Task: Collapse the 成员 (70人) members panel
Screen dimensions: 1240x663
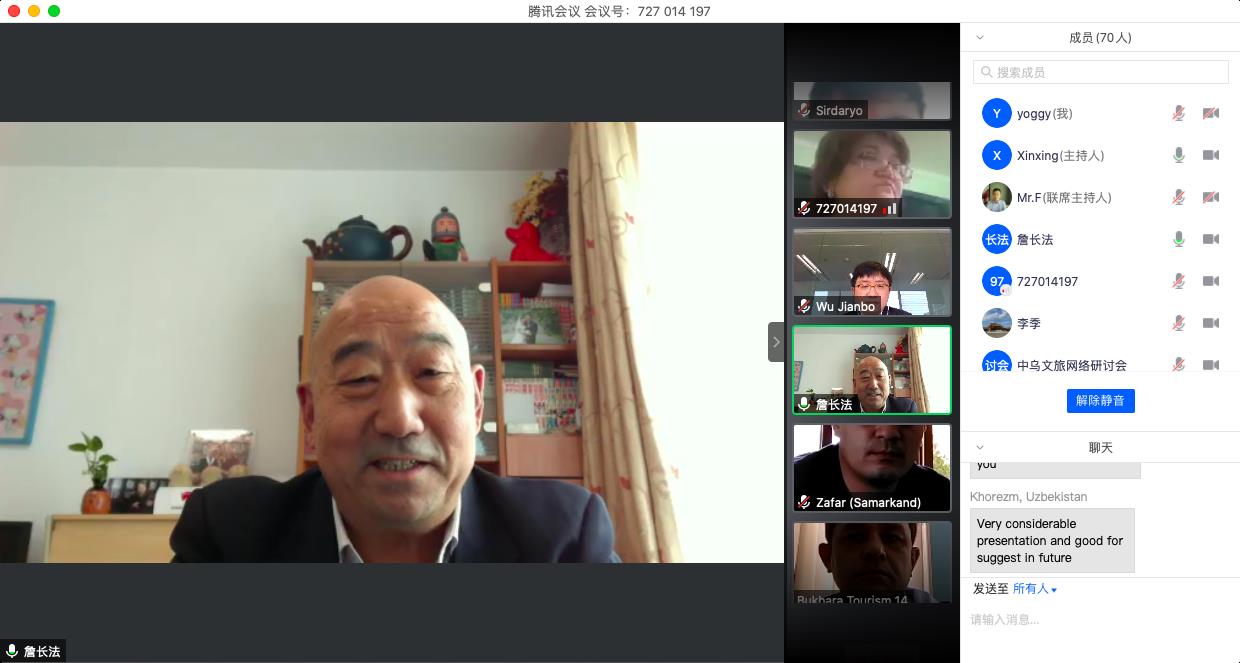Action: point(980,38)
